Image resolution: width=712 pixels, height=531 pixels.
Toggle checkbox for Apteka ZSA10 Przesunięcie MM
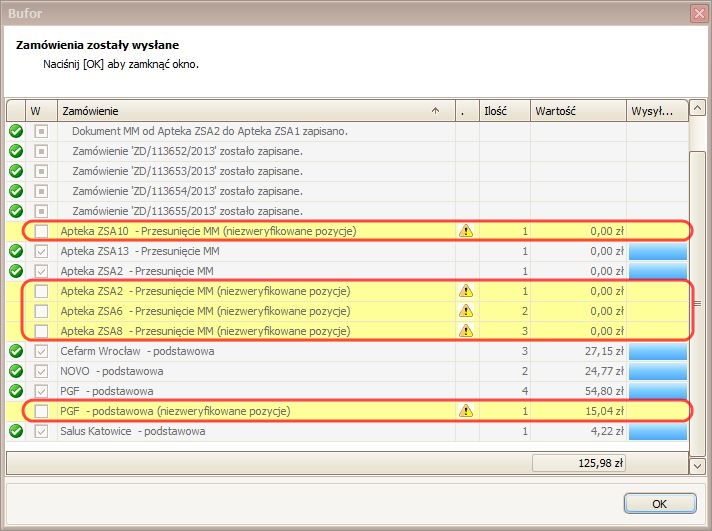[x=41, y=231]
